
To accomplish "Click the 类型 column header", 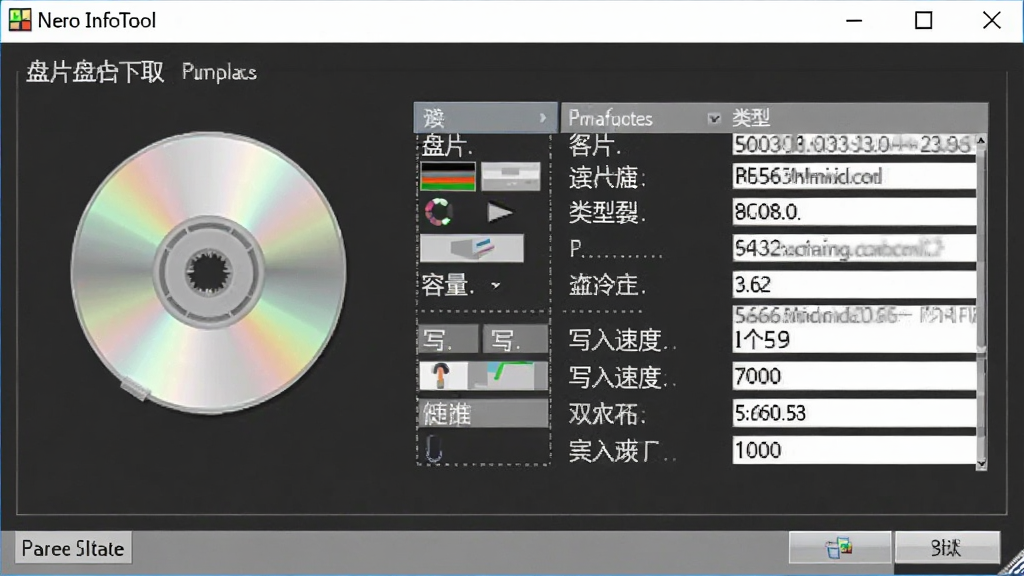I will click(x=751, y=118).
